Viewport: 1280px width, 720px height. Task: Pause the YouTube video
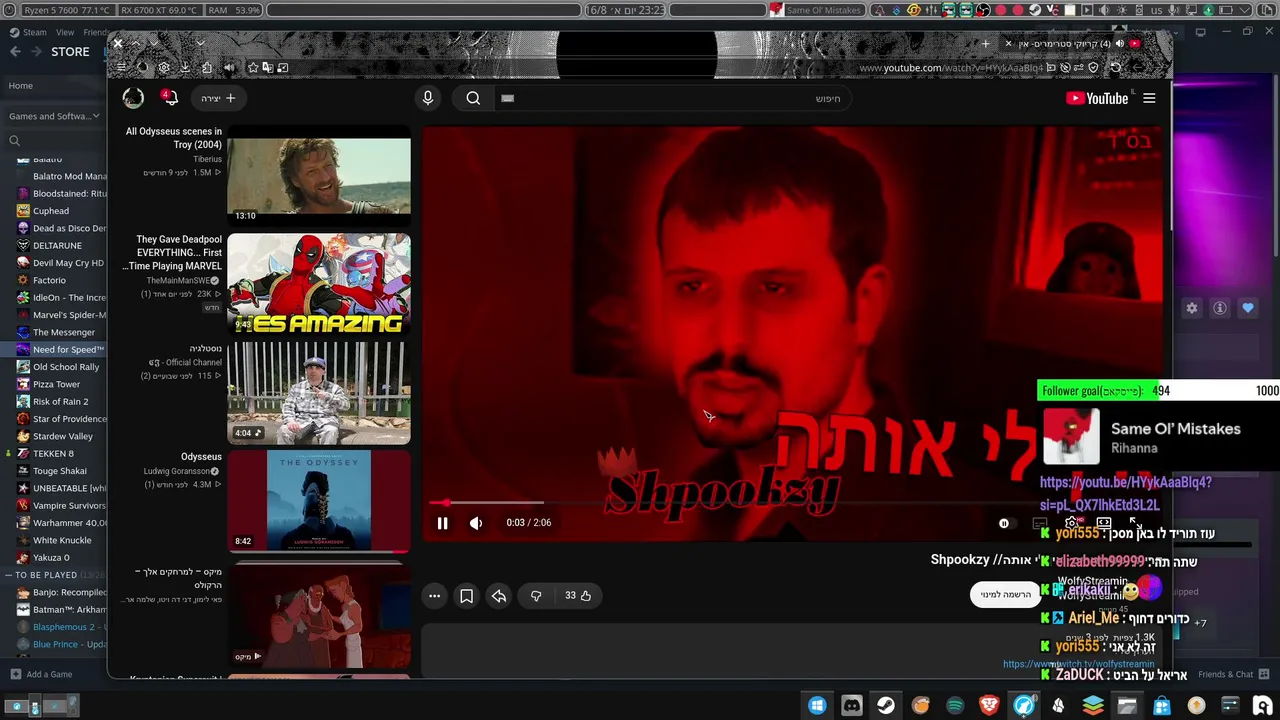tap(442, 523)
